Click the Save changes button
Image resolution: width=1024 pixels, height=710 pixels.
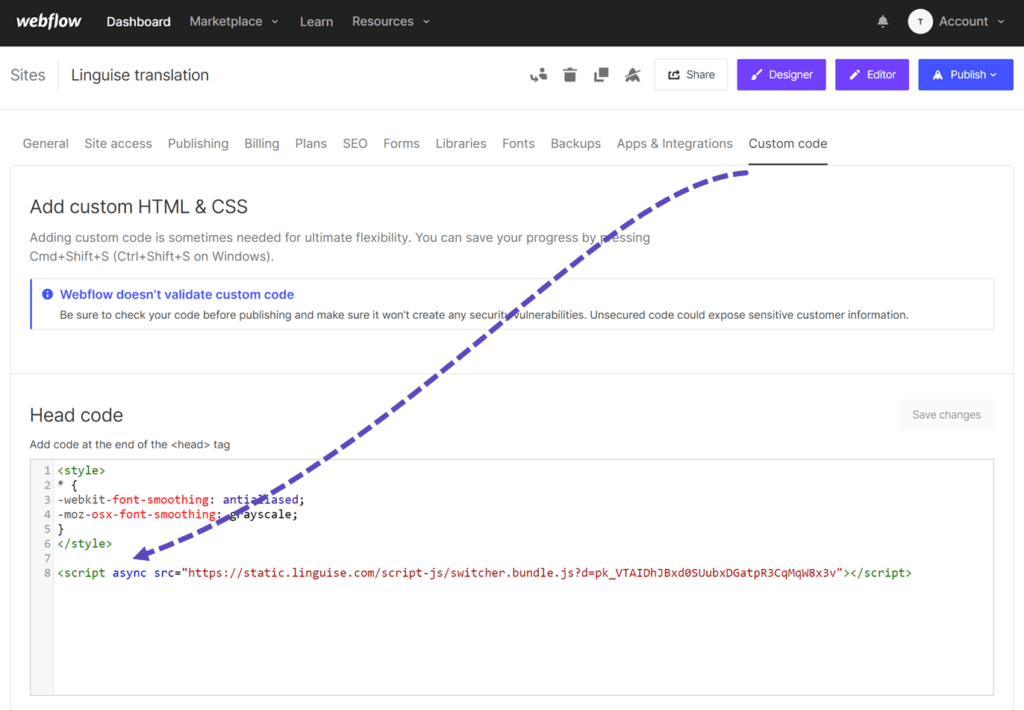point(945,414)
